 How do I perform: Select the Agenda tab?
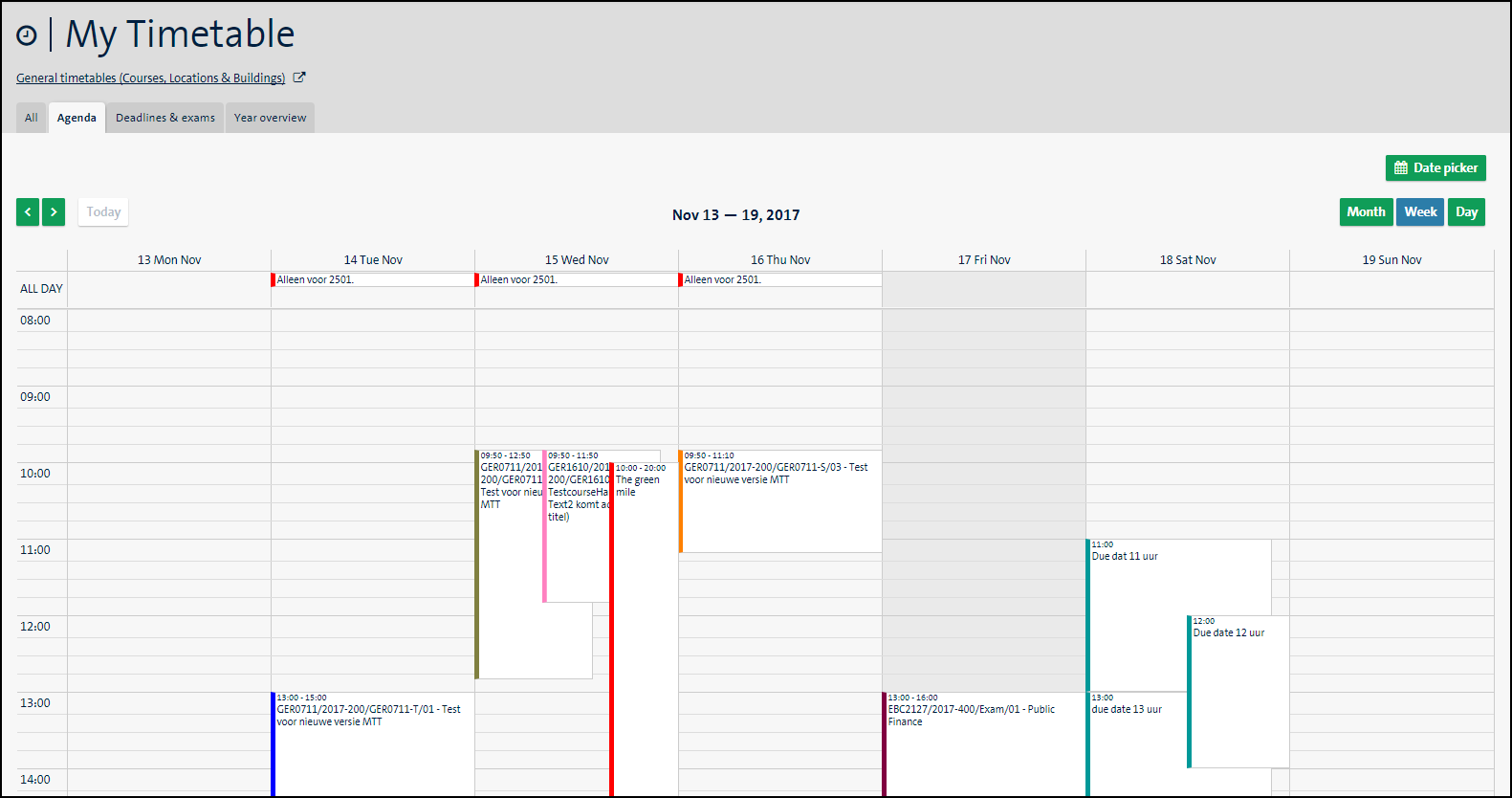coord(77,118)
